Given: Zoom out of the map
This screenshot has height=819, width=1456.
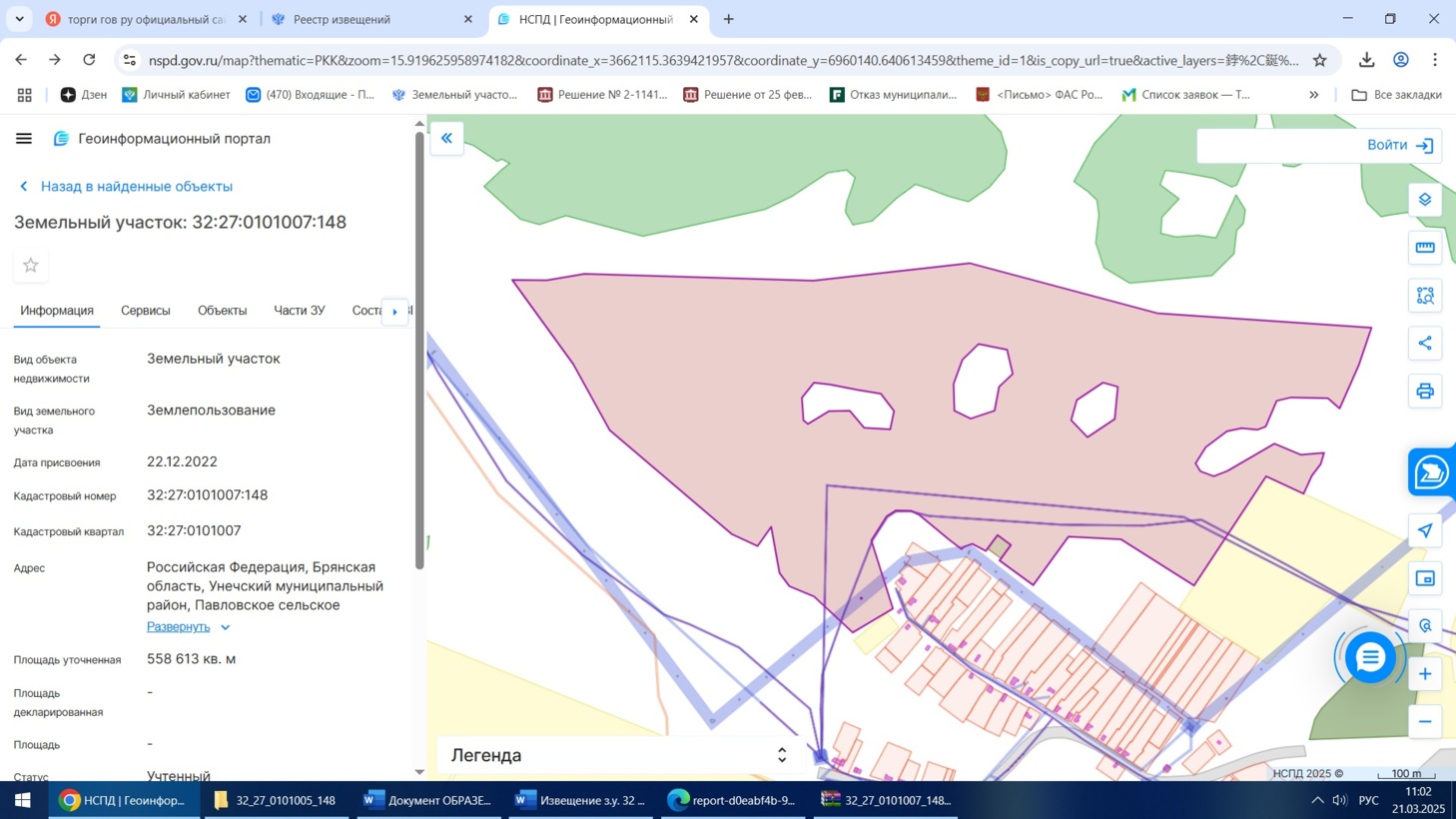Looking at the screenshot, I should [x=1424, y=721].
